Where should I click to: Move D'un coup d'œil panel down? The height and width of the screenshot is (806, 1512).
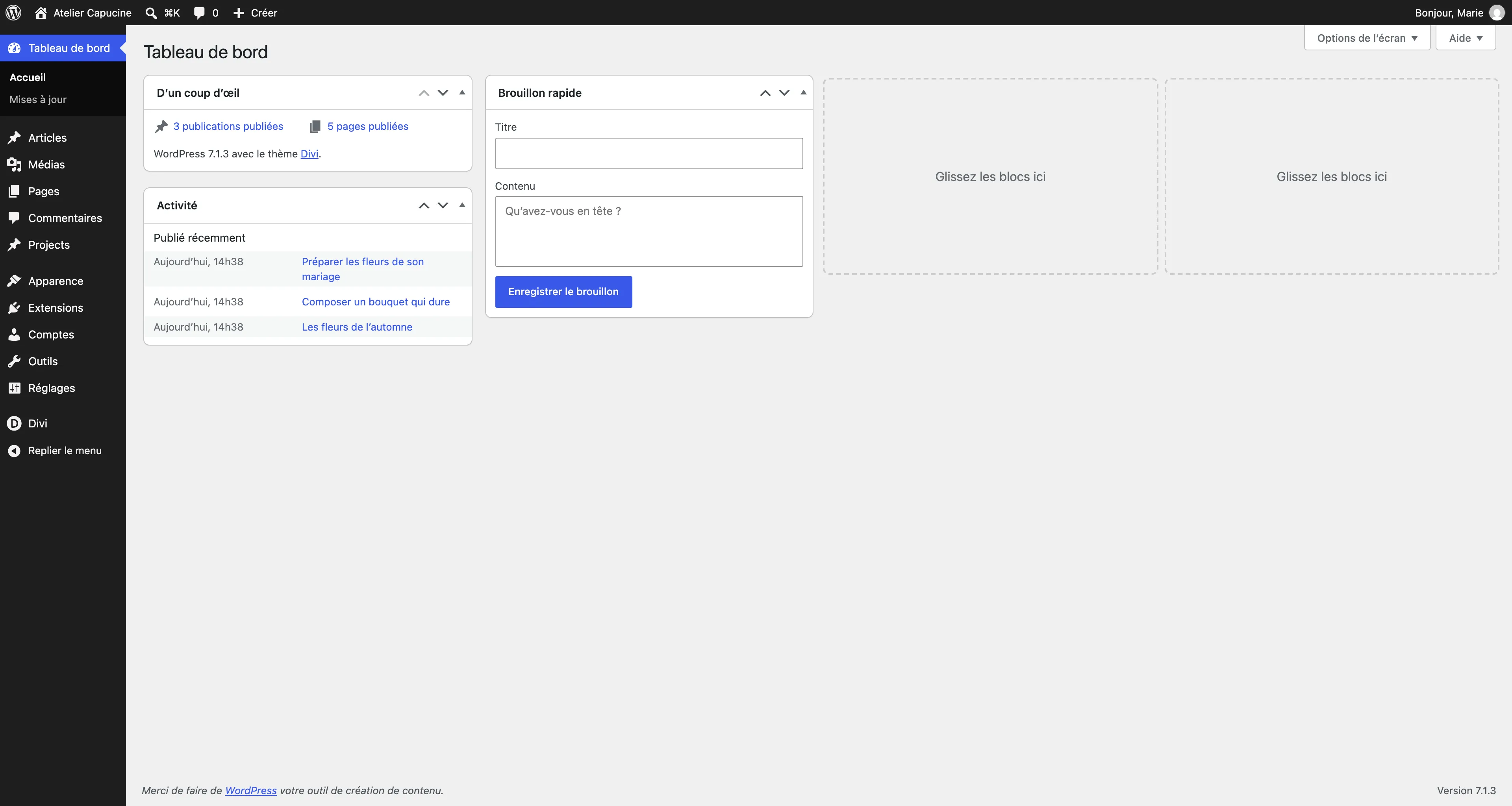click(443, 93)
